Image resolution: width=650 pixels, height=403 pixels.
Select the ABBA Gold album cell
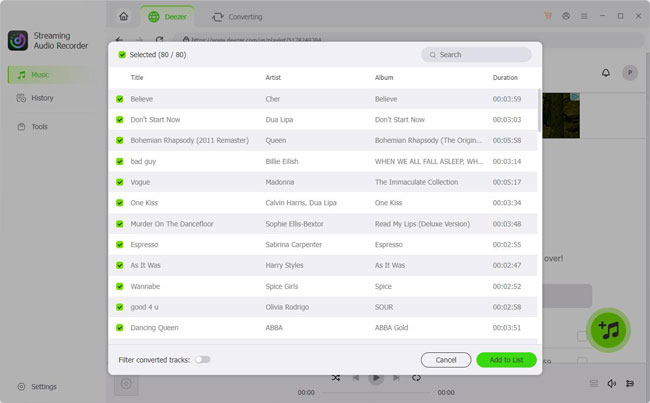coord(391,328)
